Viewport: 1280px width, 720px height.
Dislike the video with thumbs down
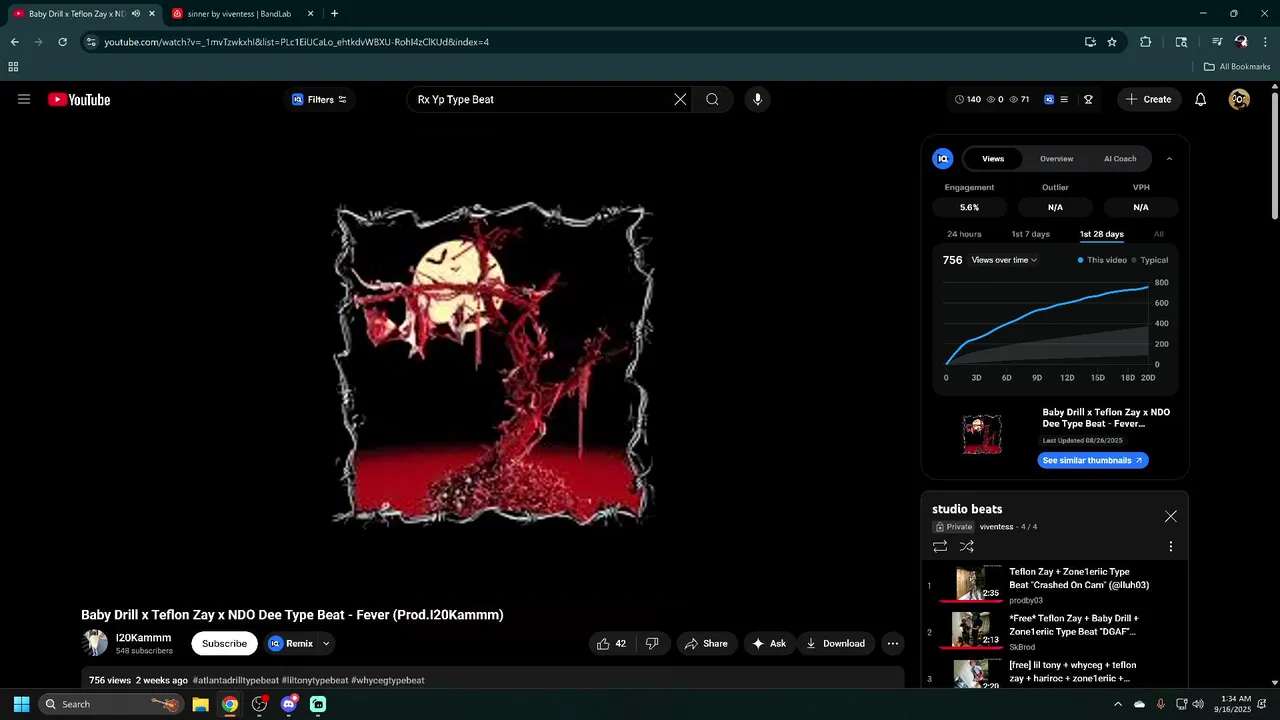click(652, 643)
